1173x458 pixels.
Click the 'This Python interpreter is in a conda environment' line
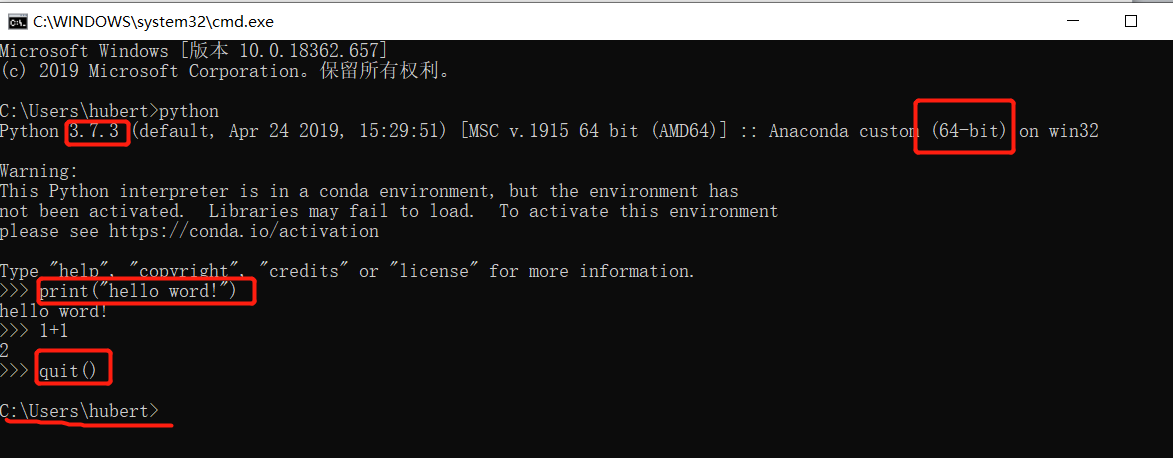[370, 192]
